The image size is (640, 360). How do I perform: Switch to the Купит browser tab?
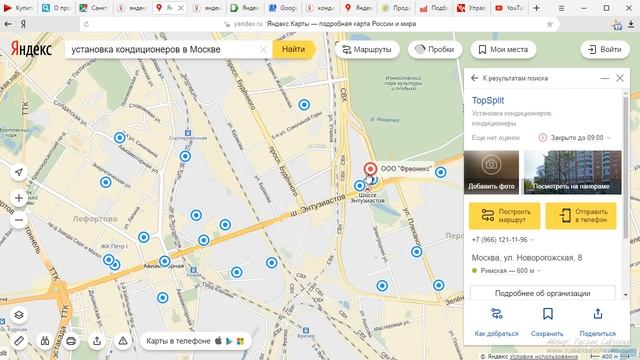tap(19, 8)
